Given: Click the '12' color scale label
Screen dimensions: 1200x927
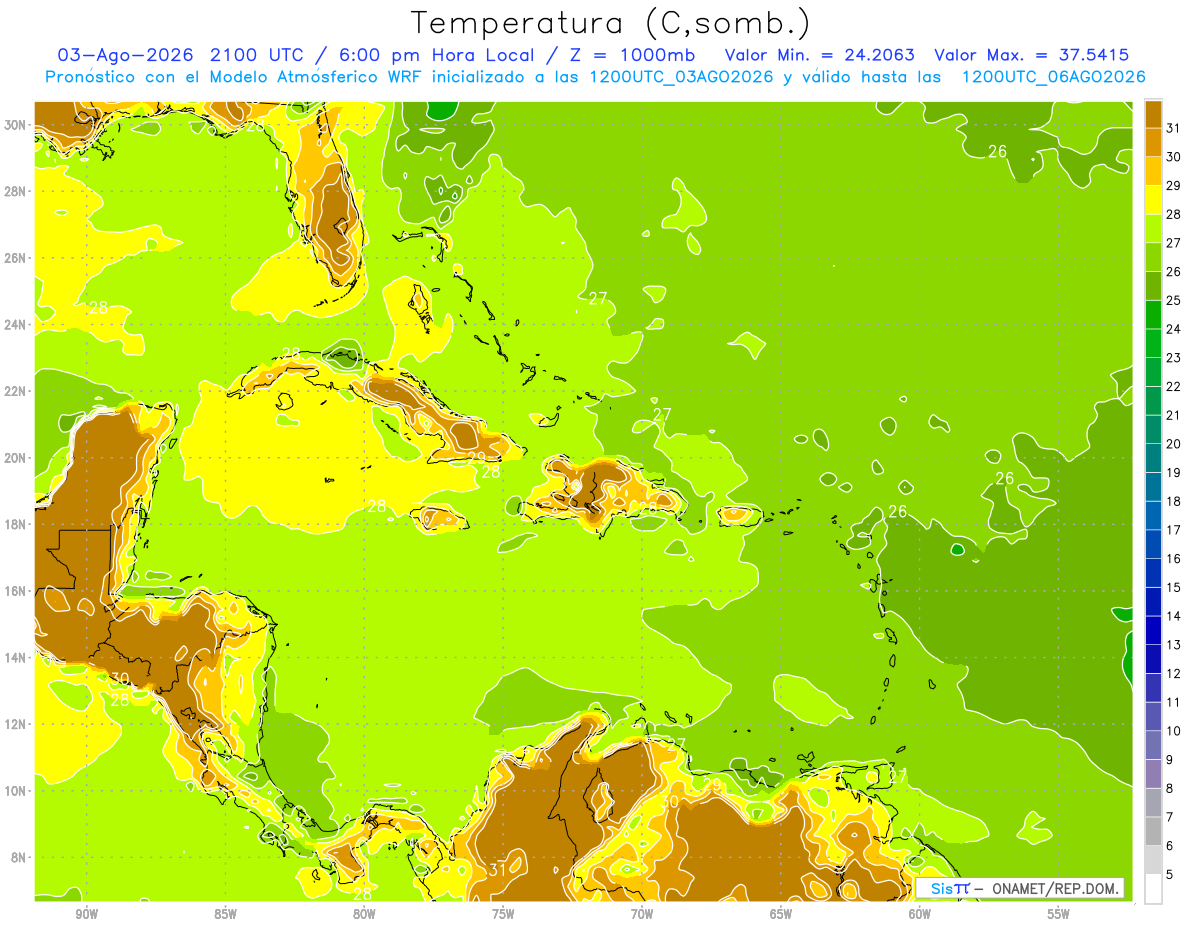Looking at the screenshot, I should pyautogui.click(x=1173, y=673).
